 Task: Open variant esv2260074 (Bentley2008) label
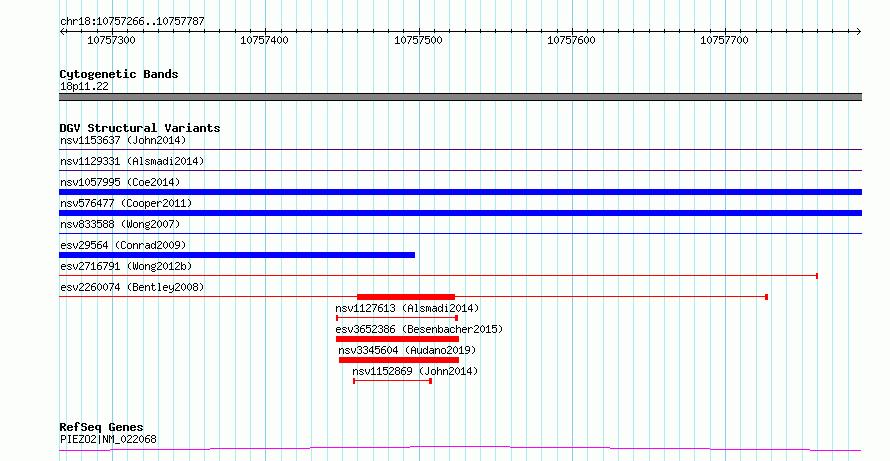point(132,287)
